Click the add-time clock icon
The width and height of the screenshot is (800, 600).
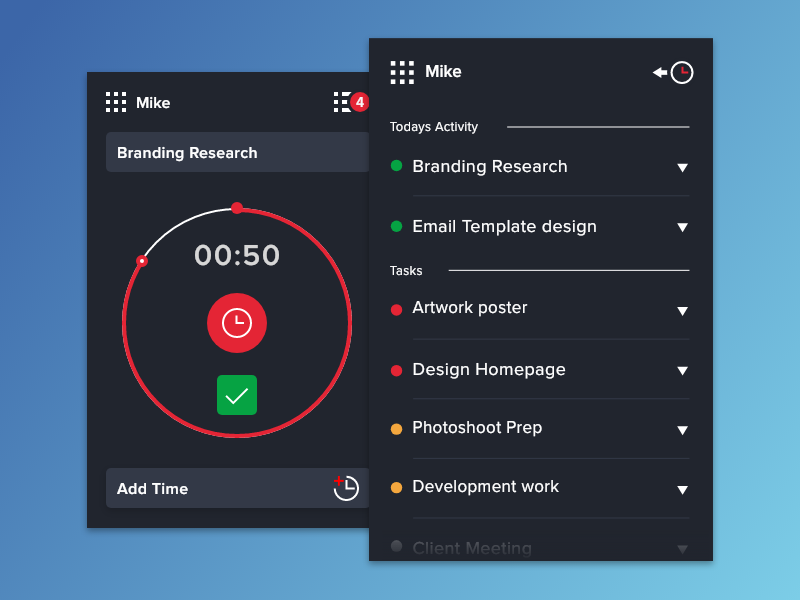click(x=347, y=488)
